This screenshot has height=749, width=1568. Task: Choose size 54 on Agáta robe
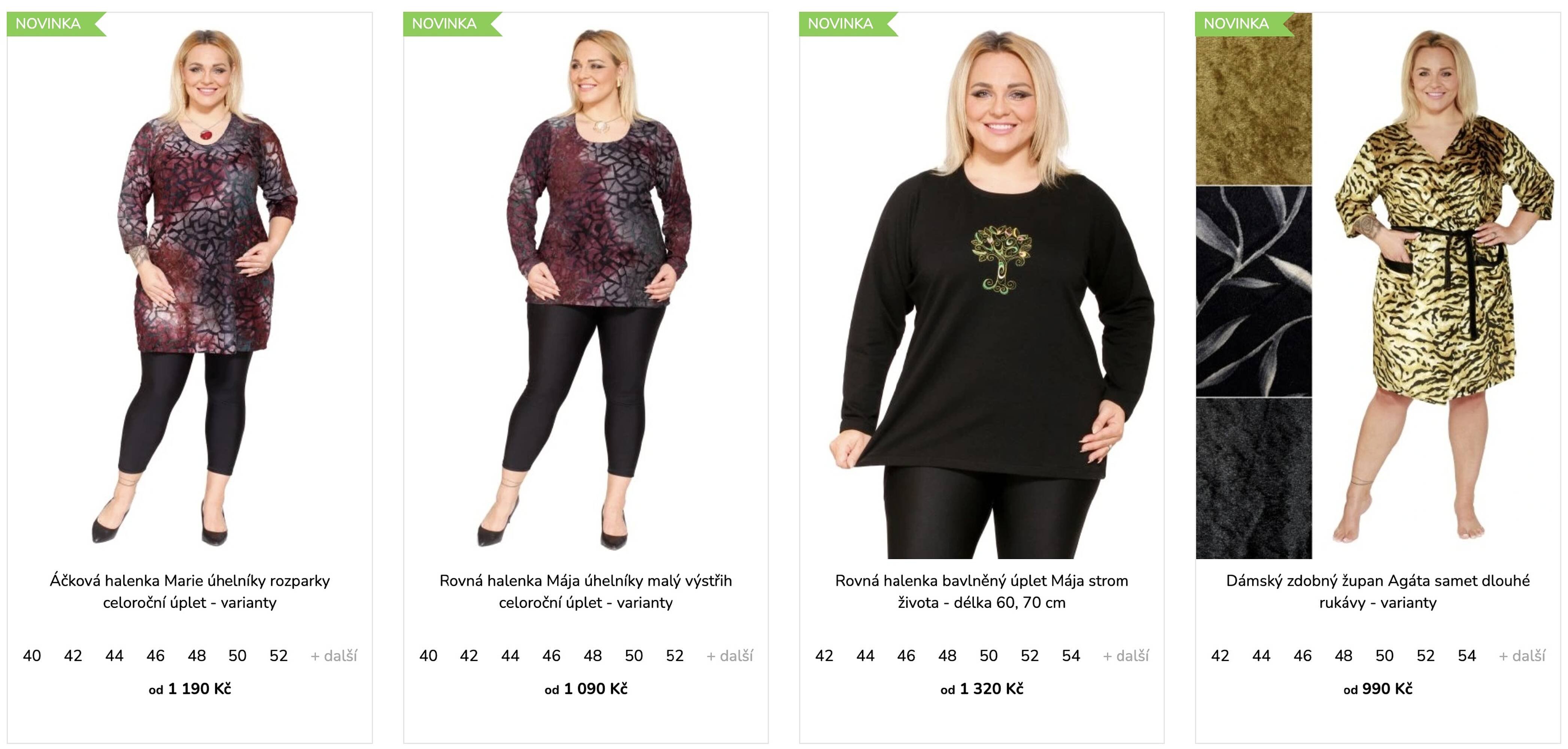tap(1467, 656)
